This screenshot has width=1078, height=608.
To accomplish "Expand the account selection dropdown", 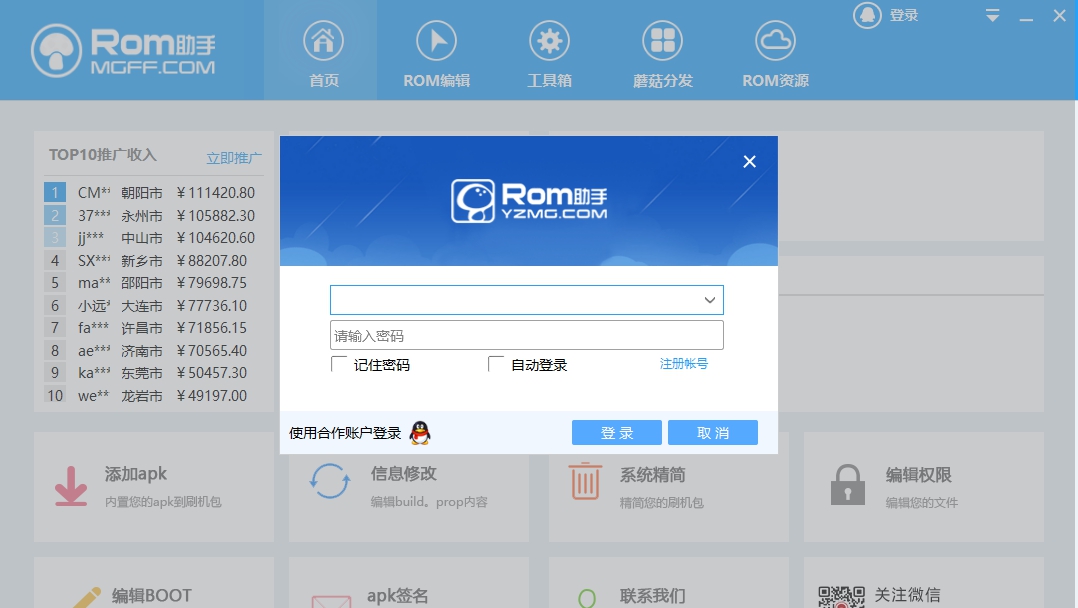I will [711, 299].
